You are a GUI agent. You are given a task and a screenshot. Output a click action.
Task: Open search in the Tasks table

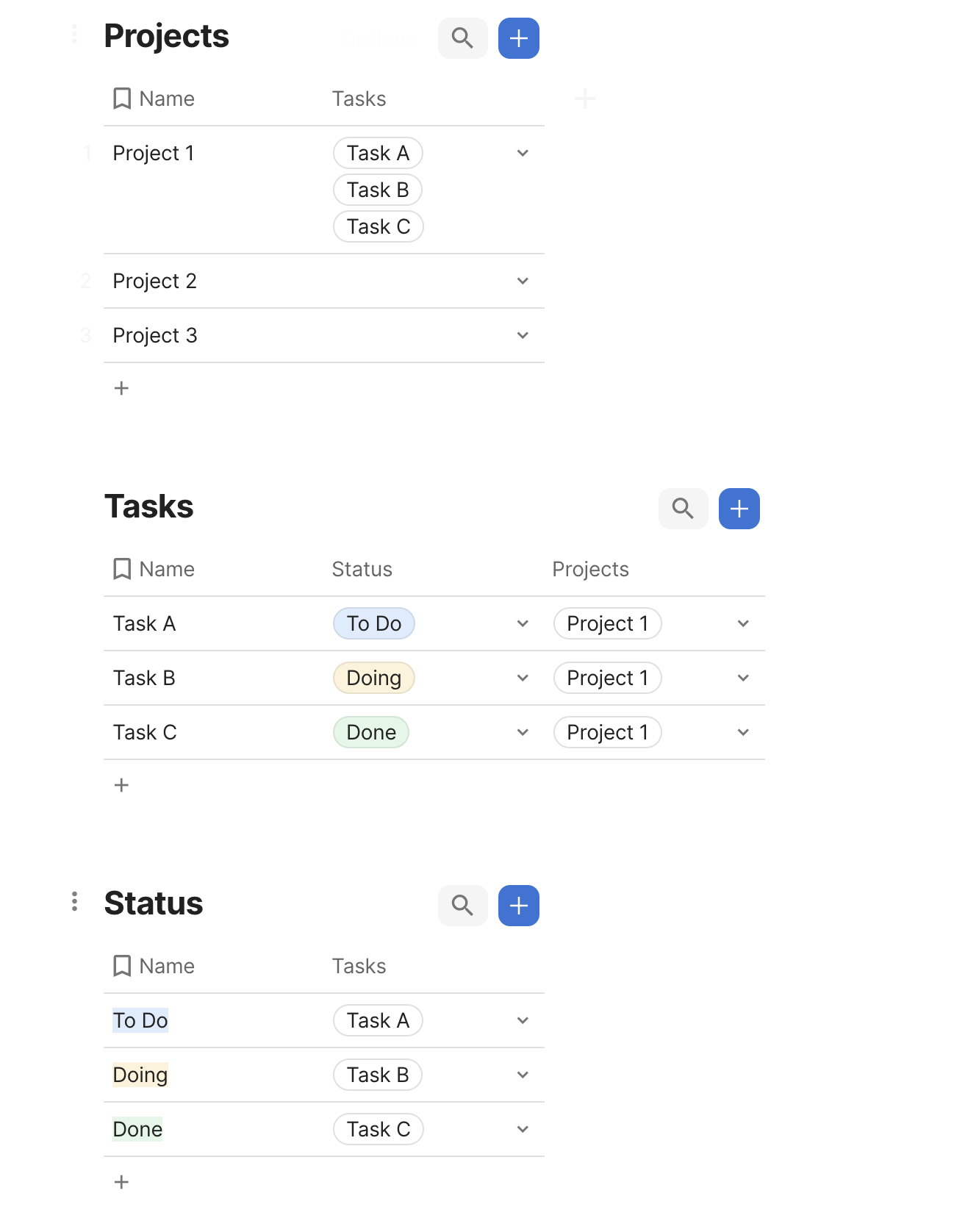coord(683,509)
